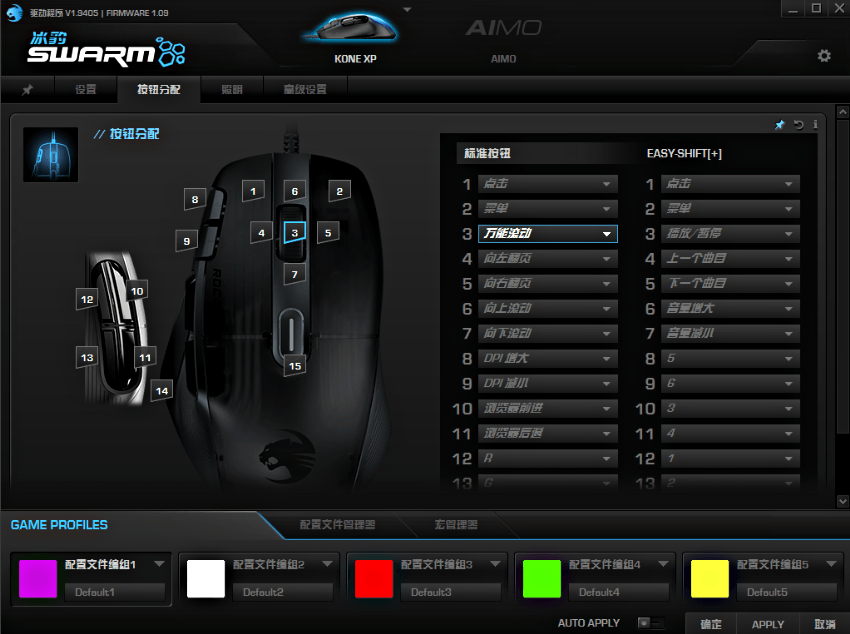The width and height of the screenshot is (850, 634).
Task: Open the settings gear icon
Action: pyautogui.click(x=824, y=56)
